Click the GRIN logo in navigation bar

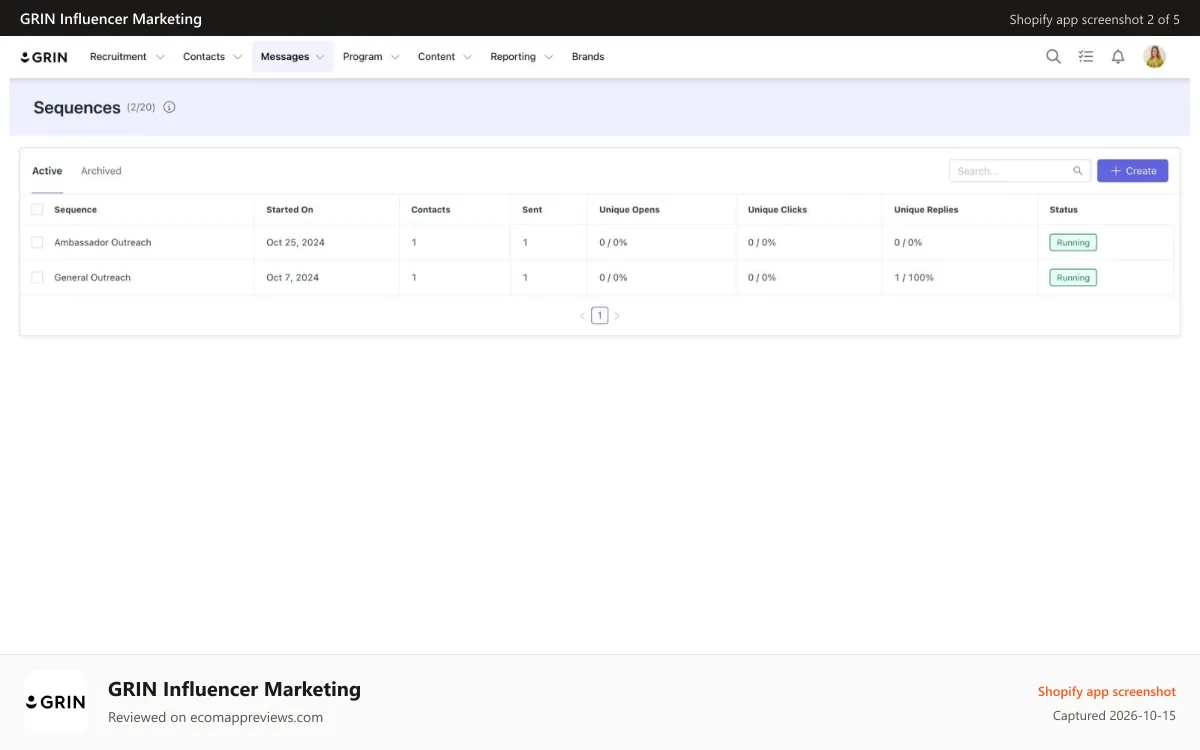tap(44, 57)
